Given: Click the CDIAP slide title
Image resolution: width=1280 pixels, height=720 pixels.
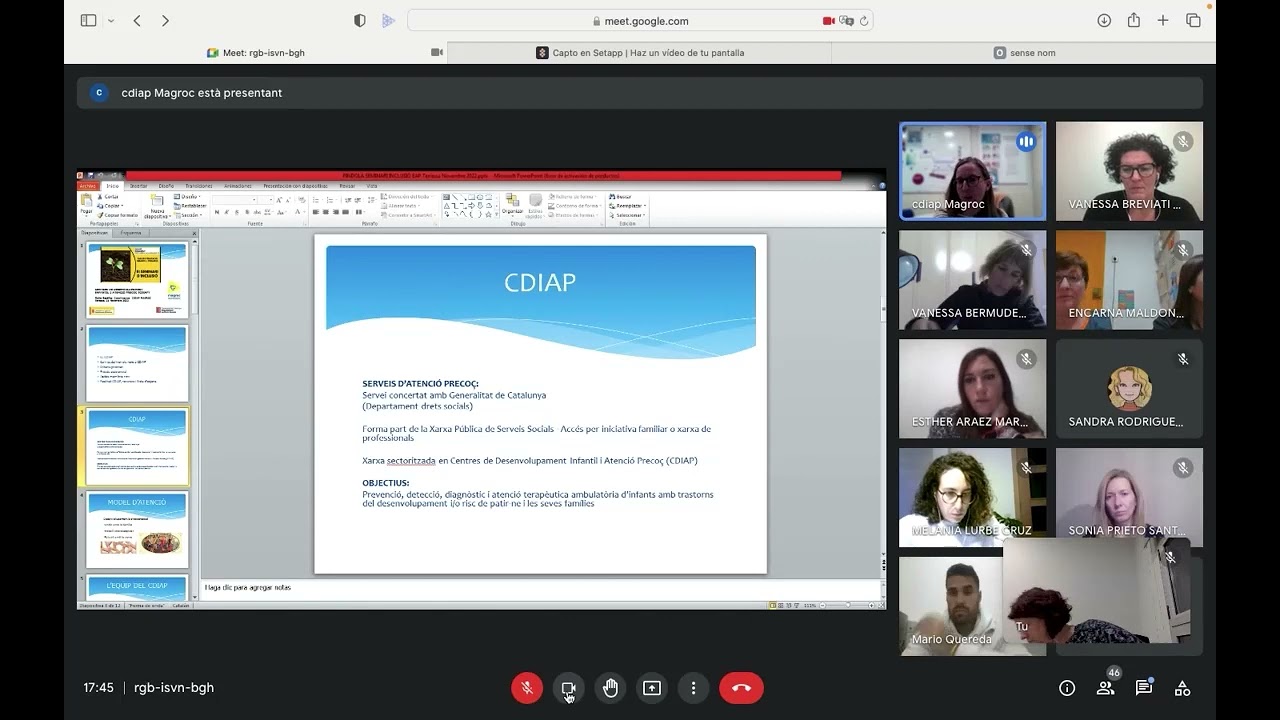Looking at the screenshot, I should tap(540, 282).
